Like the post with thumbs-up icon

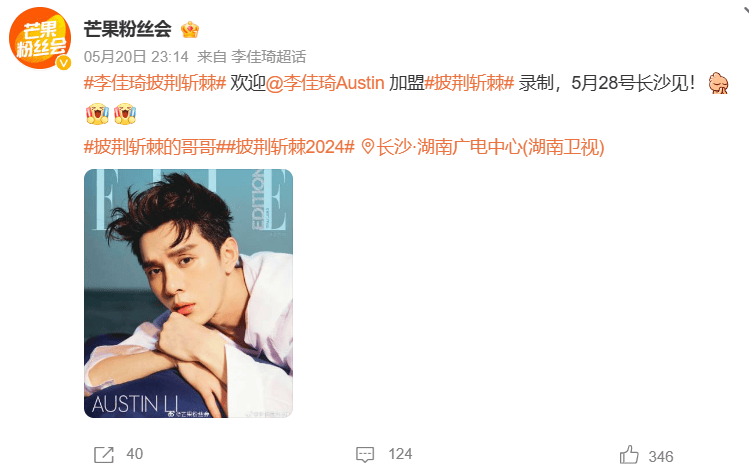[x=629, y=455]
